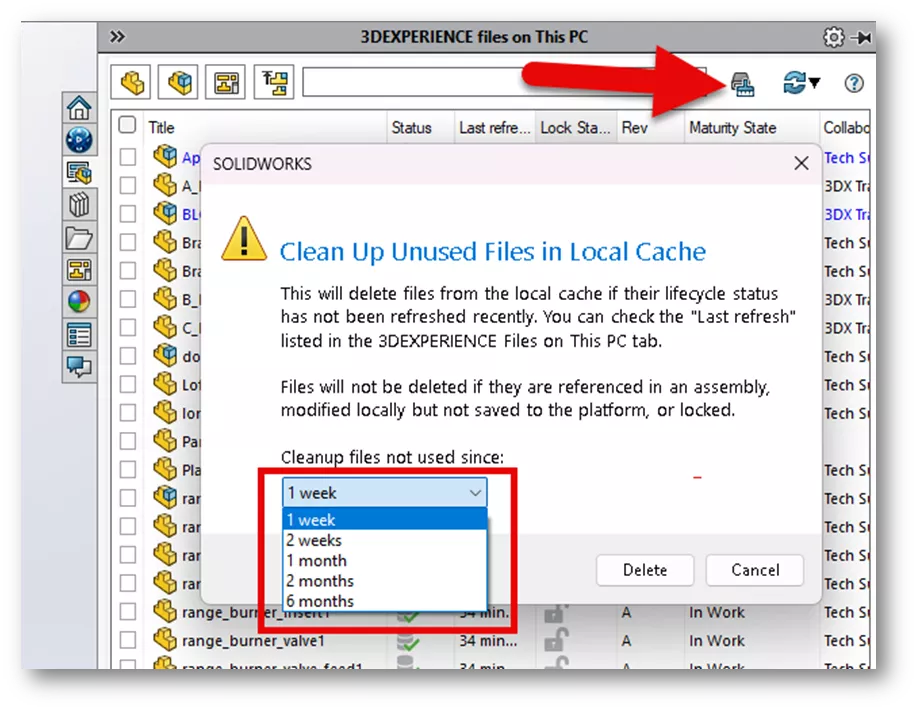Viewport: 918px width, 711px height.
Task: Open the cleanup period dropdown showing 1 week
Action: (383, 492)
